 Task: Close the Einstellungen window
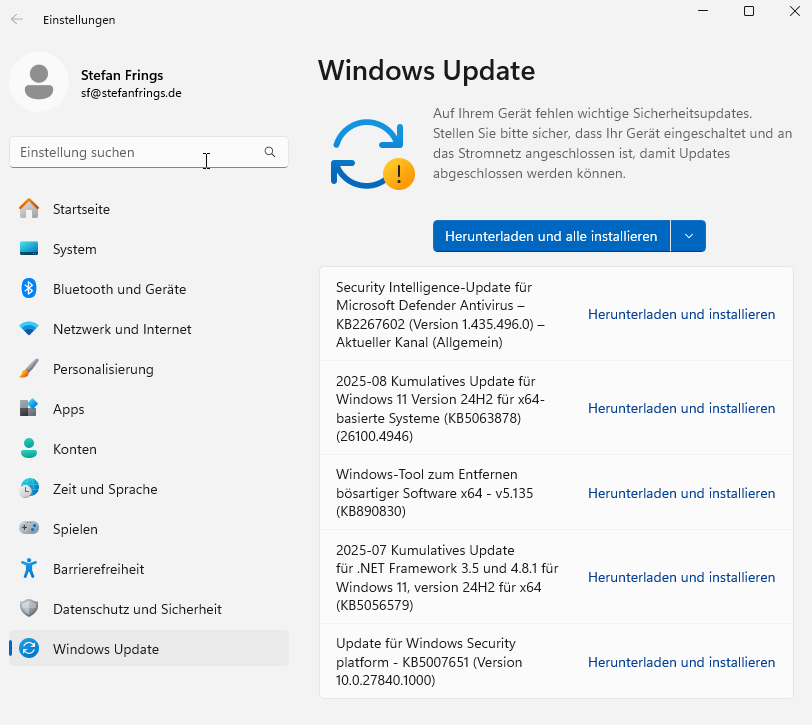click(795, 11)
